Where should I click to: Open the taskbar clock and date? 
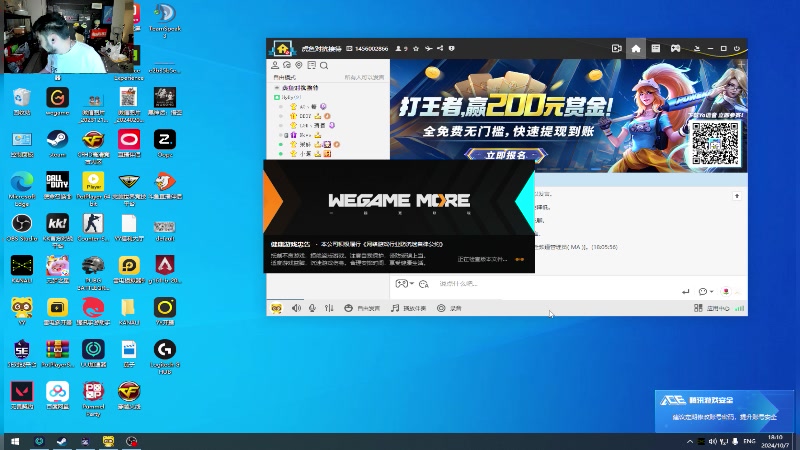775,441
